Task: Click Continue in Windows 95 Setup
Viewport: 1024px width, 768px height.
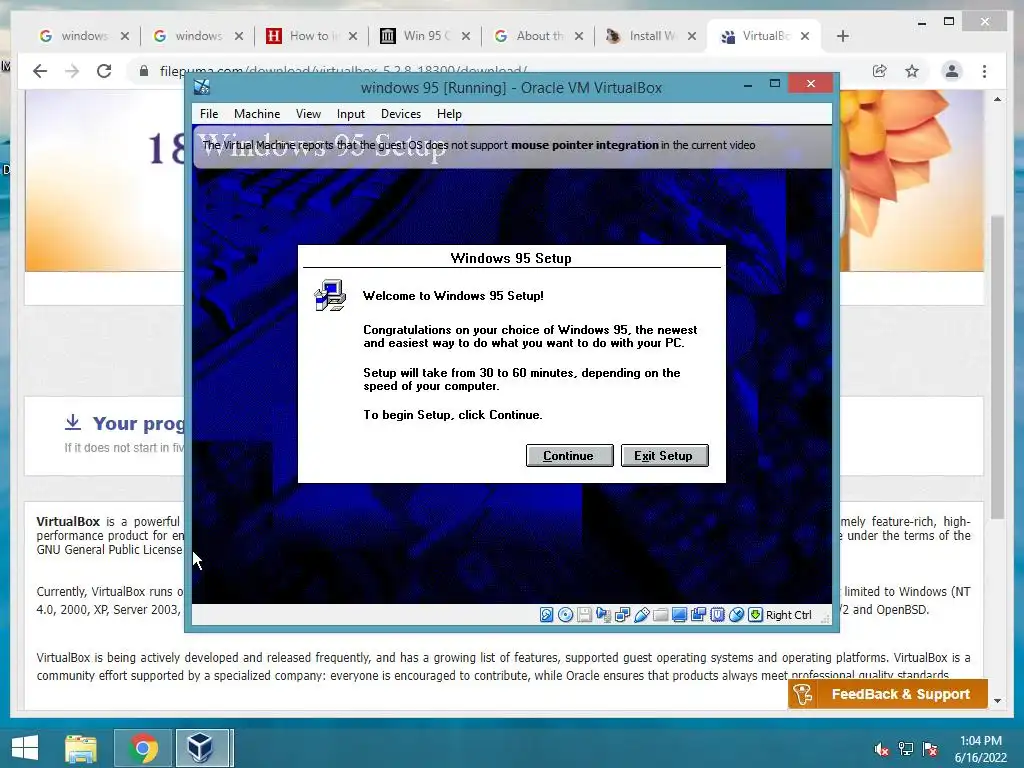Action: click(569, 456)
